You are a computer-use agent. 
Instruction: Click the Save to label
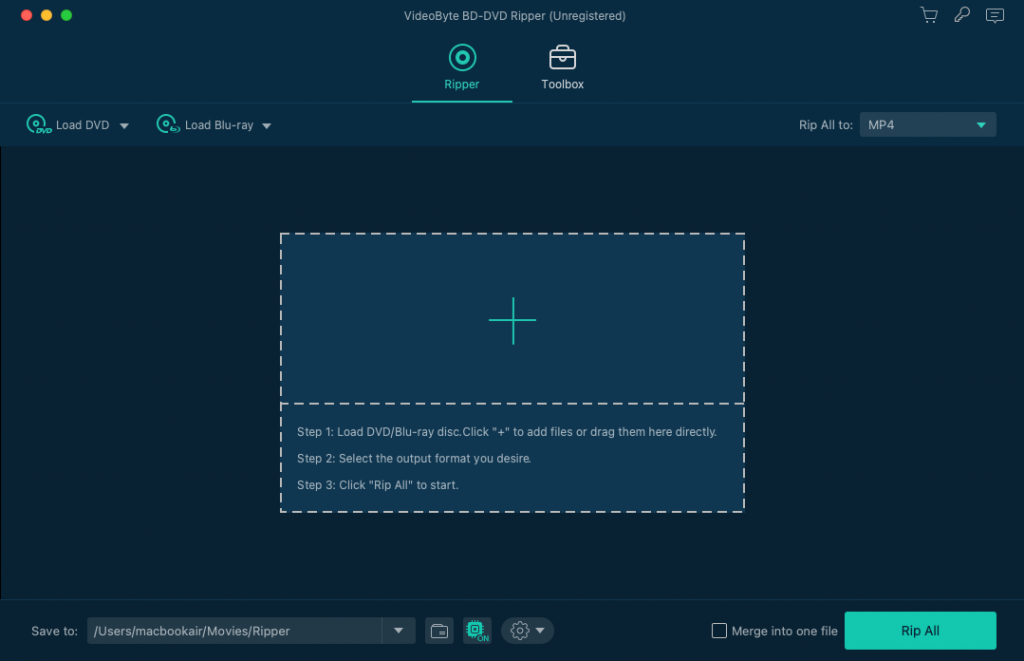[x=54, y=631]
